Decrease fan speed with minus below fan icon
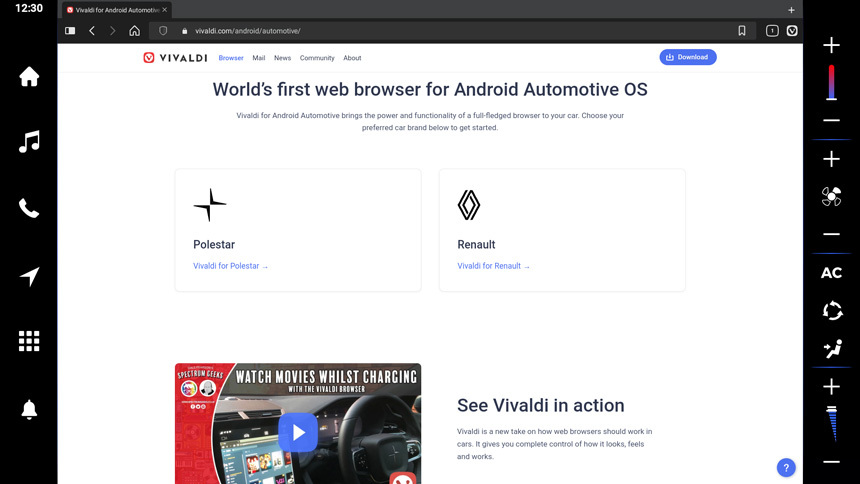Viewport: 860px width, 484px height. (831, 234)
